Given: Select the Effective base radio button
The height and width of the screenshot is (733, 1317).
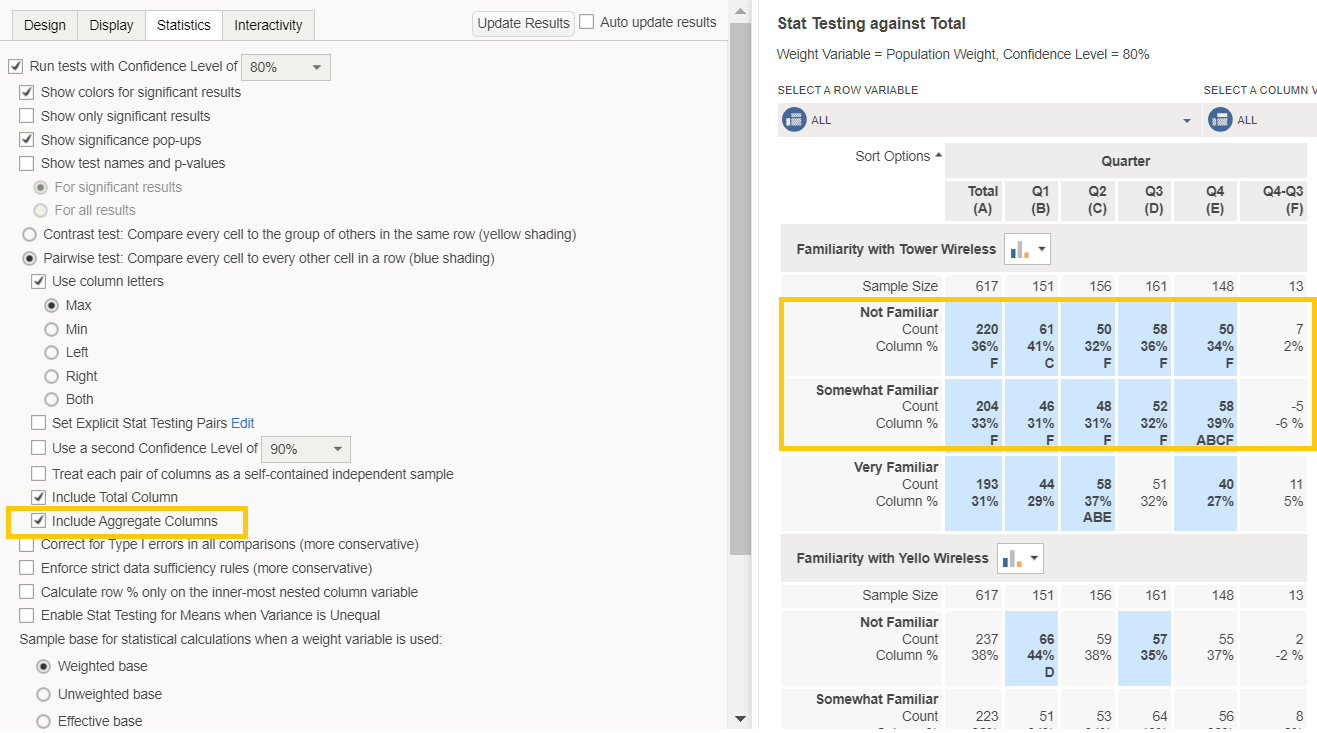Looking at the screenshot, I should click(x=43, y=721).
